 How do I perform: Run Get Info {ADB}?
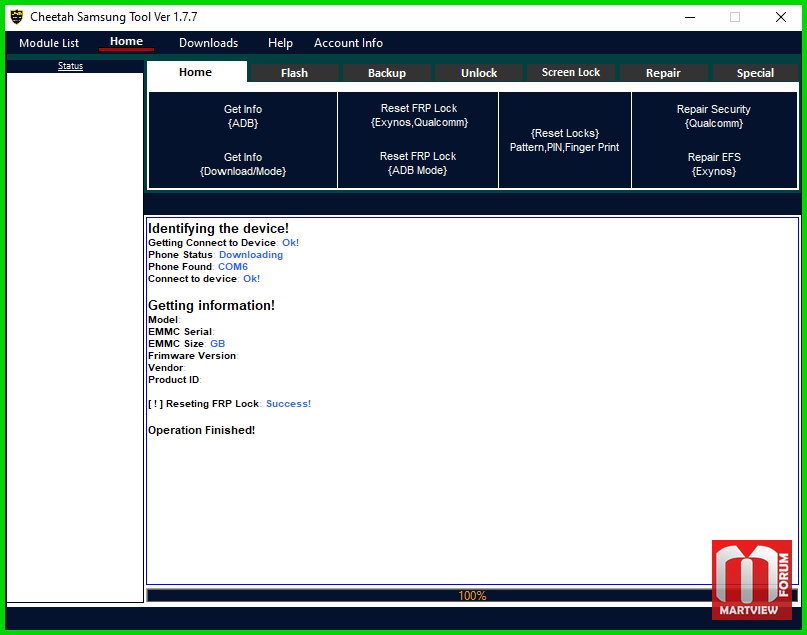coord(243,116)
